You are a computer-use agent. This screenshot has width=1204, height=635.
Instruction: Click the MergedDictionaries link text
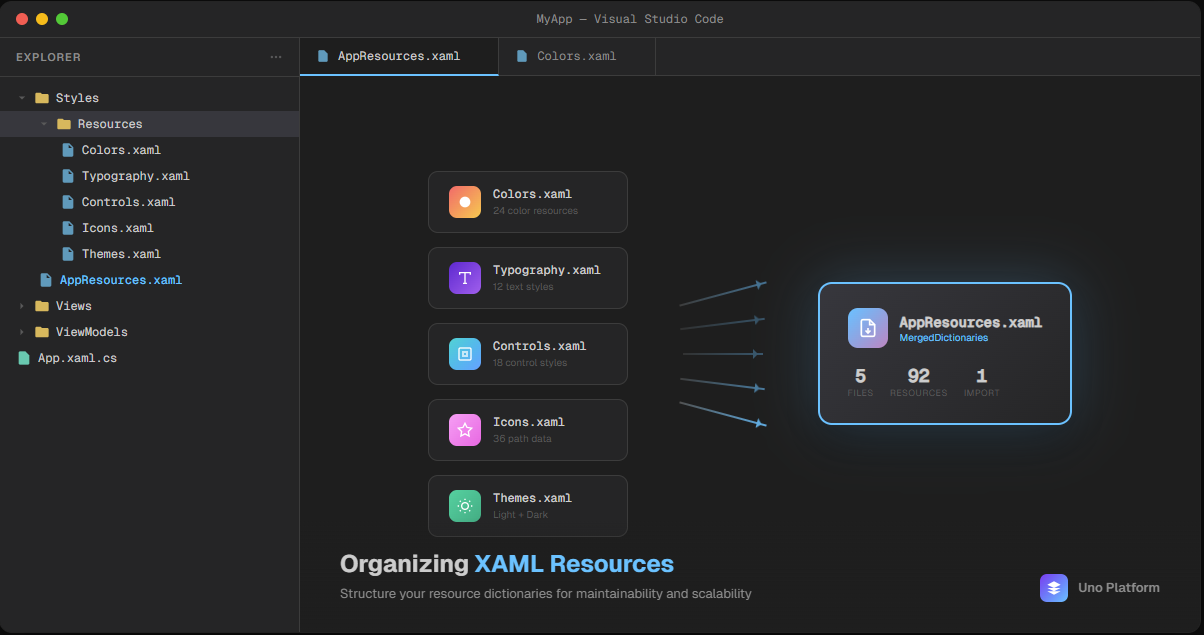(x=943, y=338)
